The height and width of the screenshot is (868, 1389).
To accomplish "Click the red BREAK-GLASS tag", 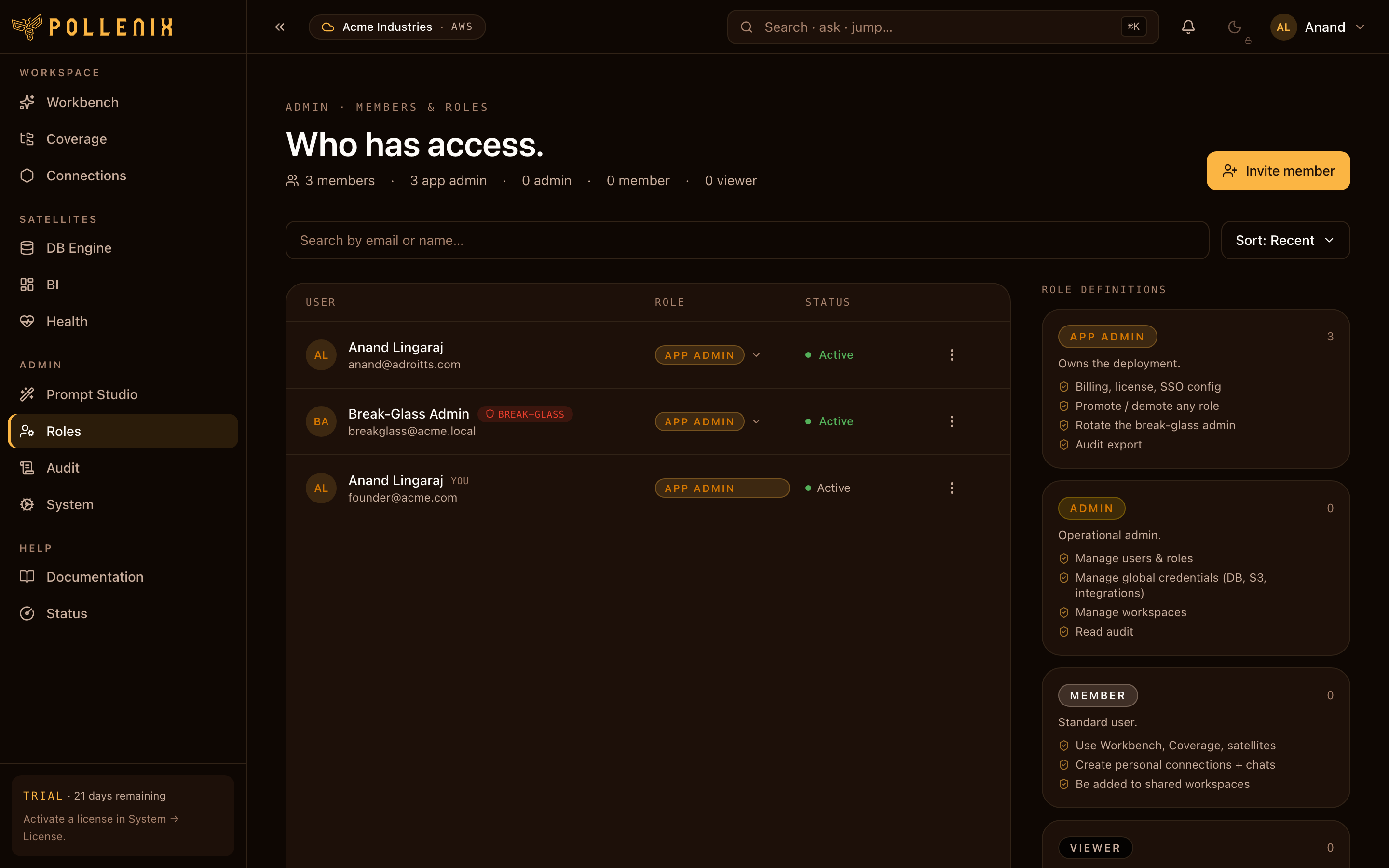I will [x=525, y=414].
